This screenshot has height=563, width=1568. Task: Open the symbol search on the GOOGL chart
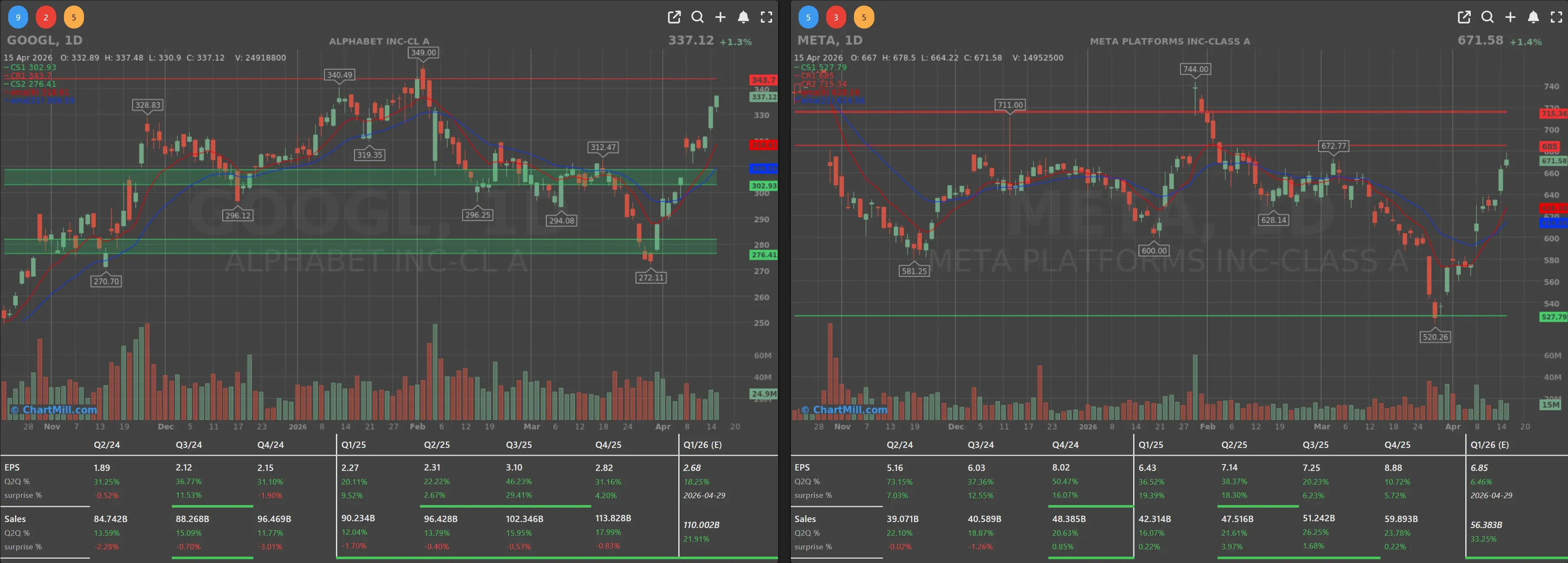click(x=697, y=17)
